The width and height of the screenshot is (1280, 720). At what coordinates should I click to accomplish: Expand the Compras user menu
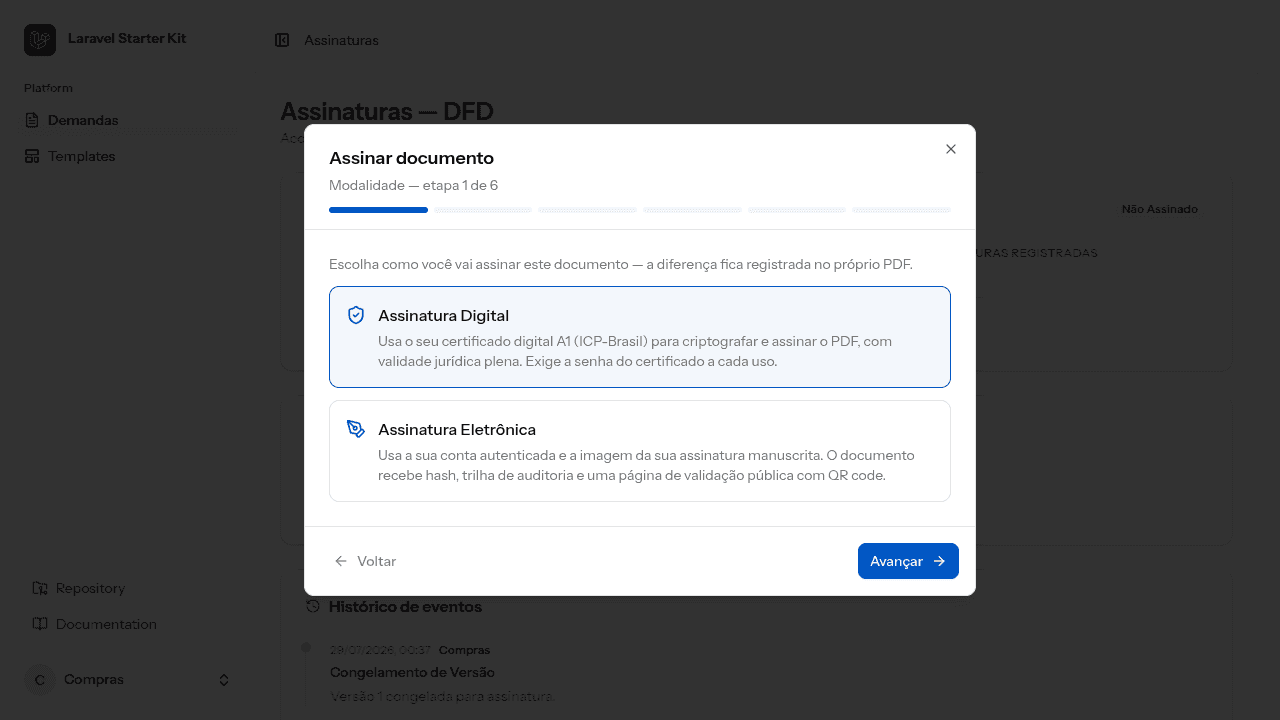[x=128, y=679]
